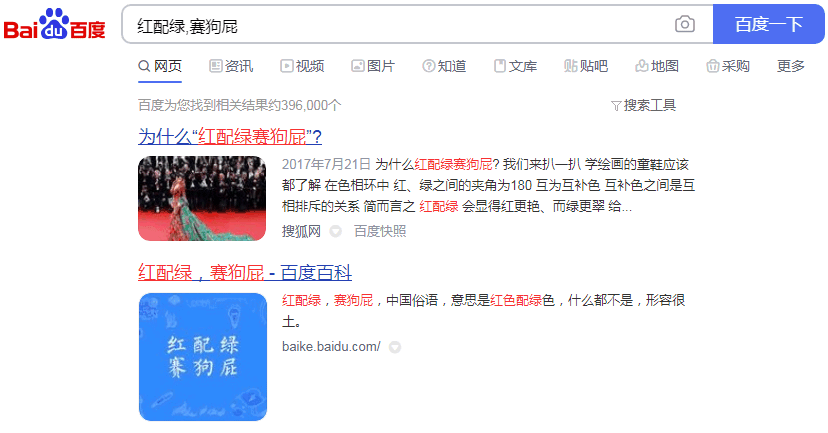Switch to the 资讯 tab
The height and width of the screenshot is (433, 828).
point(231,66)
